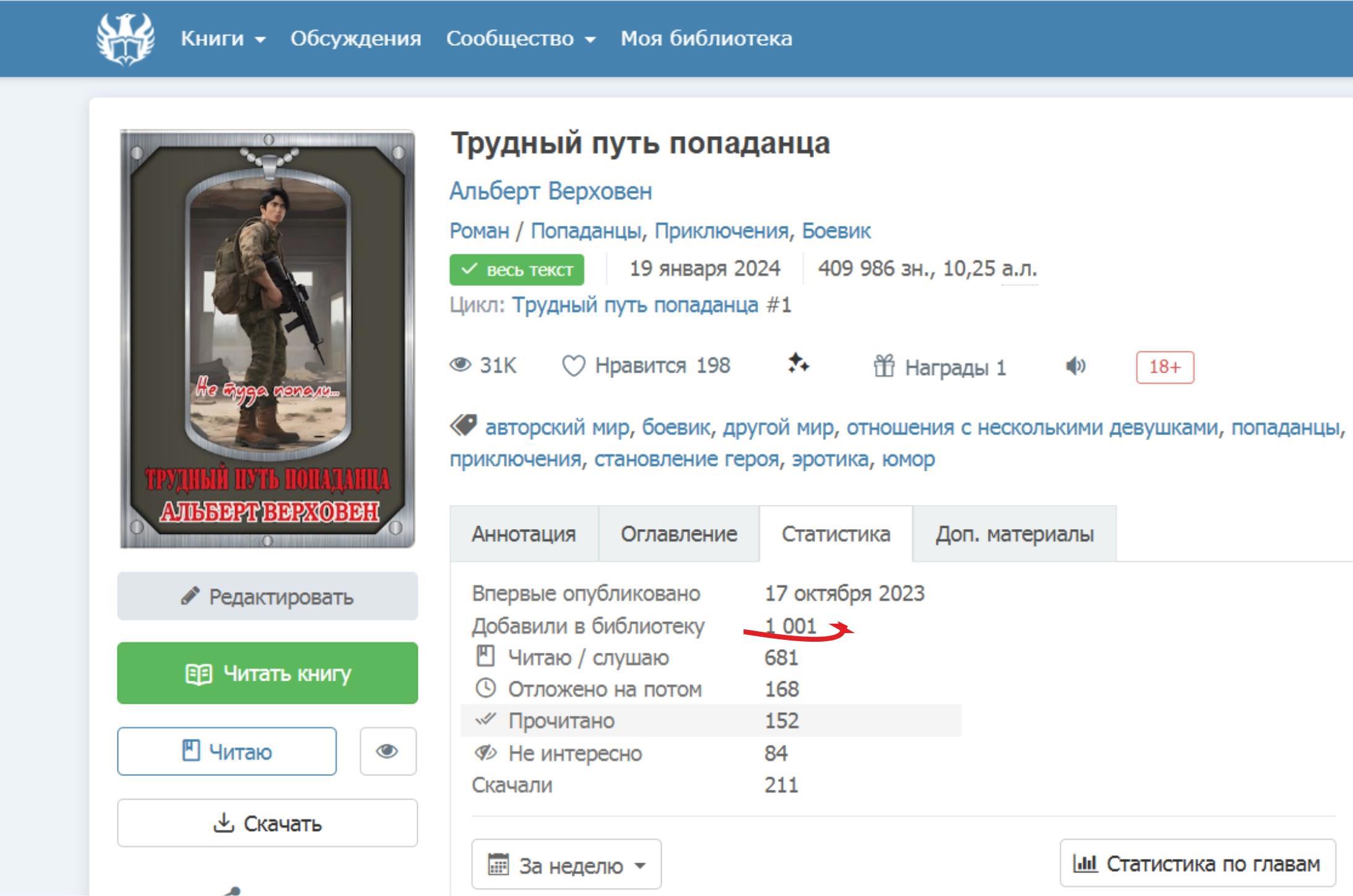
Task: Toggle the eye watch button
Action: coord(387,751)
